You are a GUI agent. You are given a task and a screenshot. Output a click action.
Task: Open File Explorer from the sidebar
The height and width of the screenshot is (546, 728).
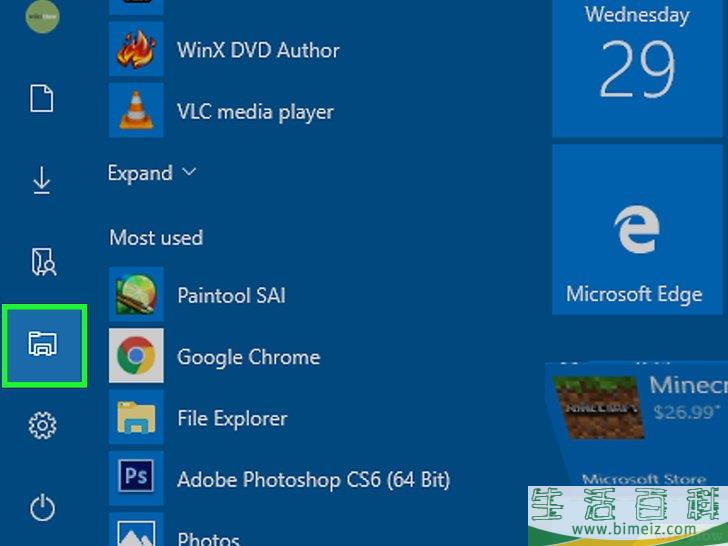[x=43, y=344]
